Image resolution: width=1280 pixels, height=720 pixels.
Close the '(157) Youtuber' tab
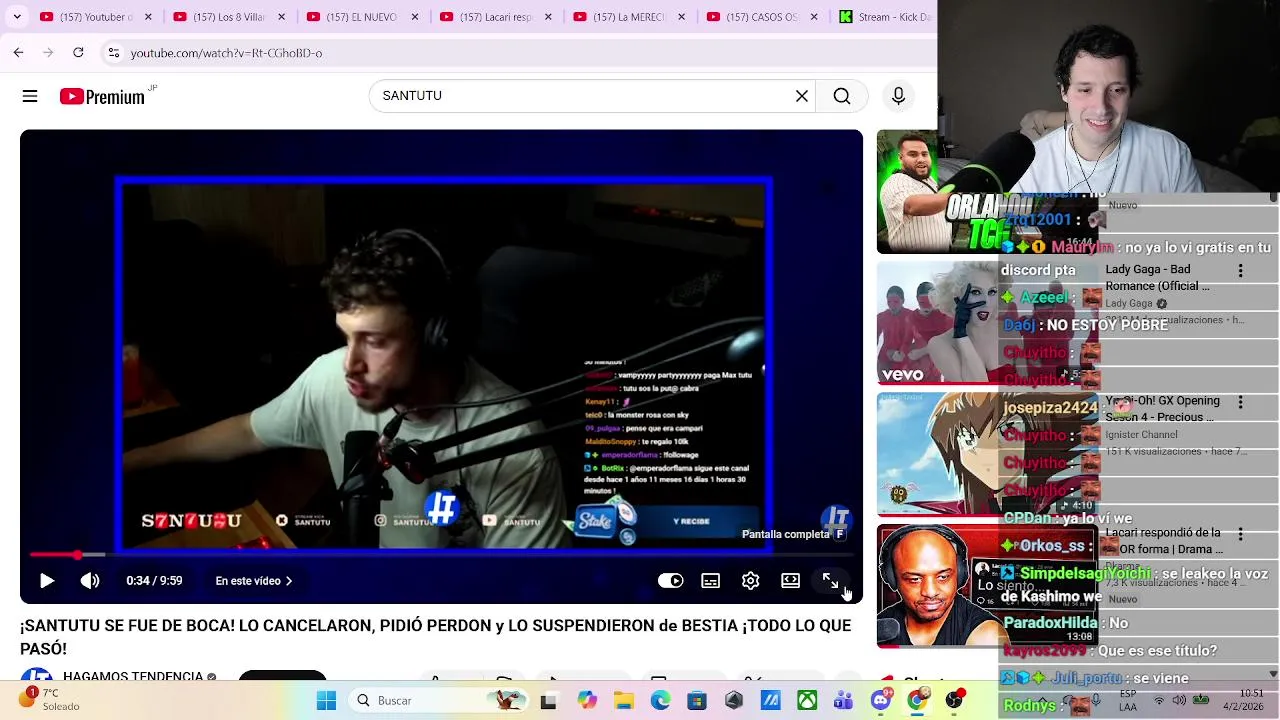pyautogui.click(x=148, y=17)
